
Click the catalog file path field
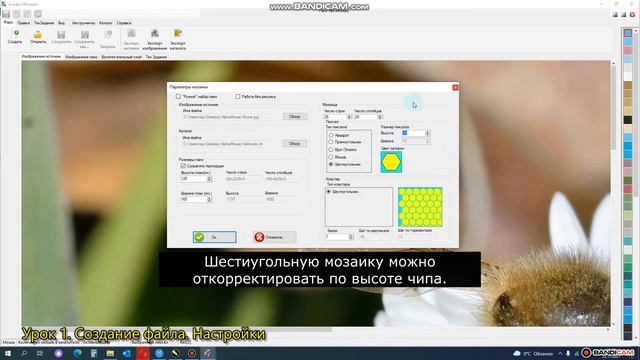[x=229, y=144]
